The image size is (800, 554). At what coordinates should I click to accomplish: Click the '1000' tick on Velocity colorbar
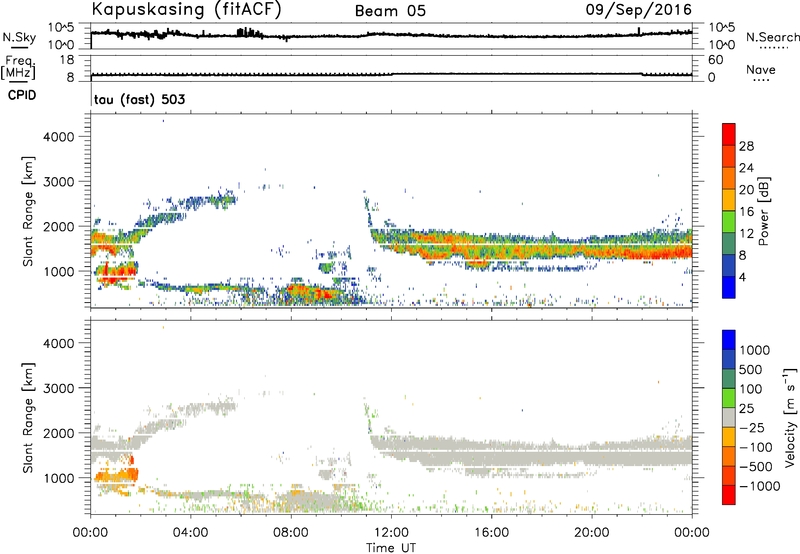pos(755,350)
